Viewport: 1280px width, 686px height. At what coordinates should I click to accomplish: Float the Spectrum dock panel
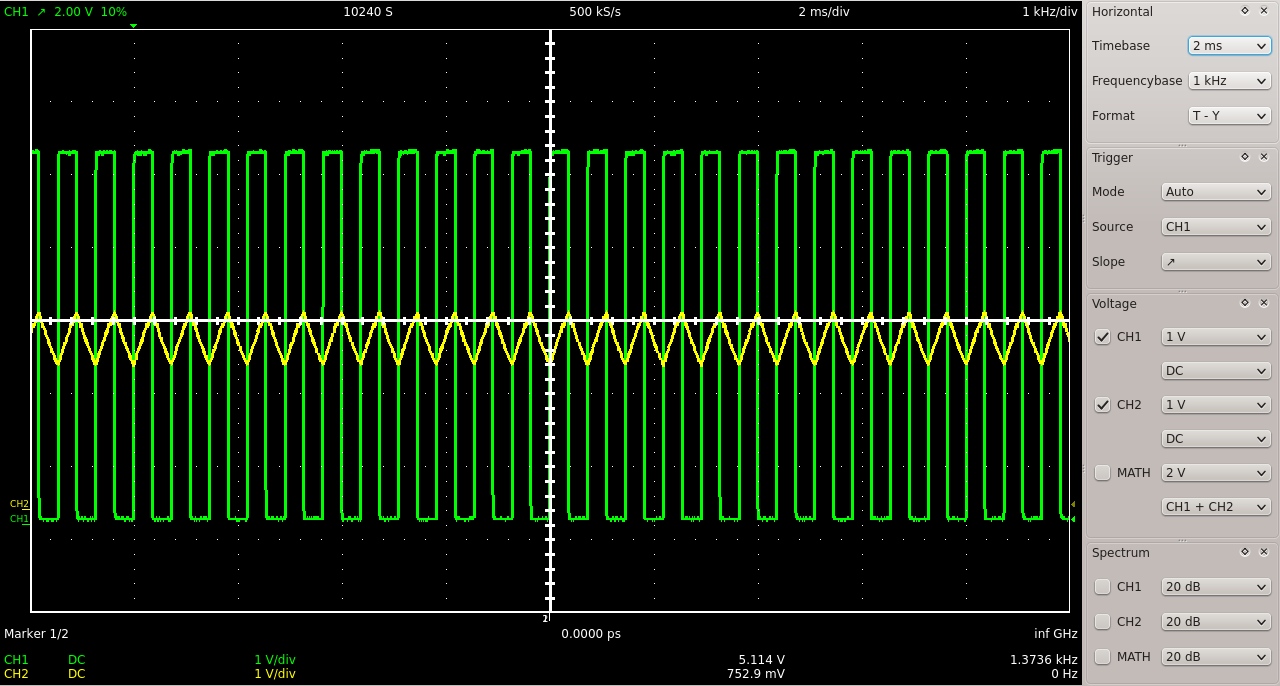click(1245, 552)
